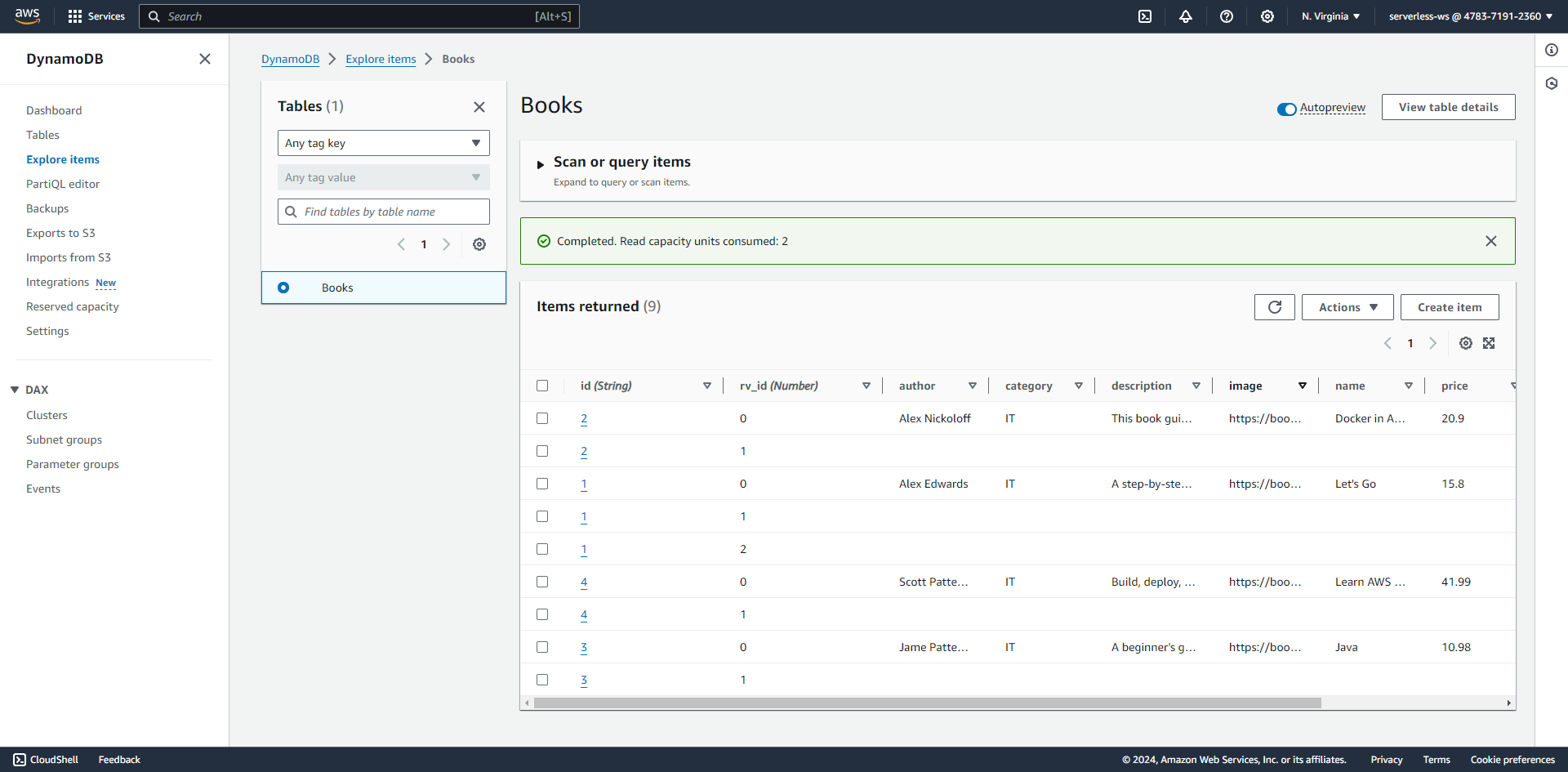Open the N. Virginia region dropdown
1568x772 pixels.
[1330, 16]
